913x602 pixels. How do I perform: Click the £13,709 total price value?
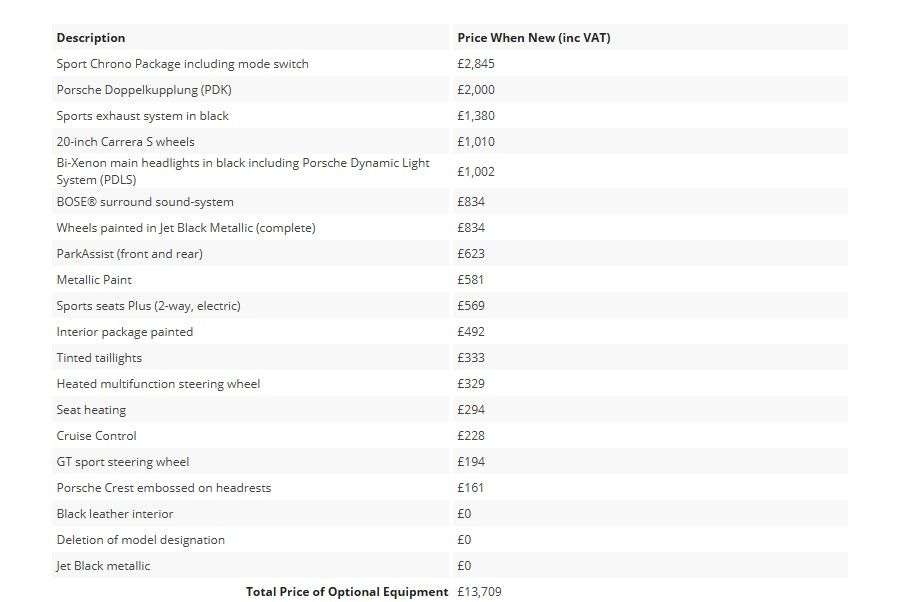479,592
